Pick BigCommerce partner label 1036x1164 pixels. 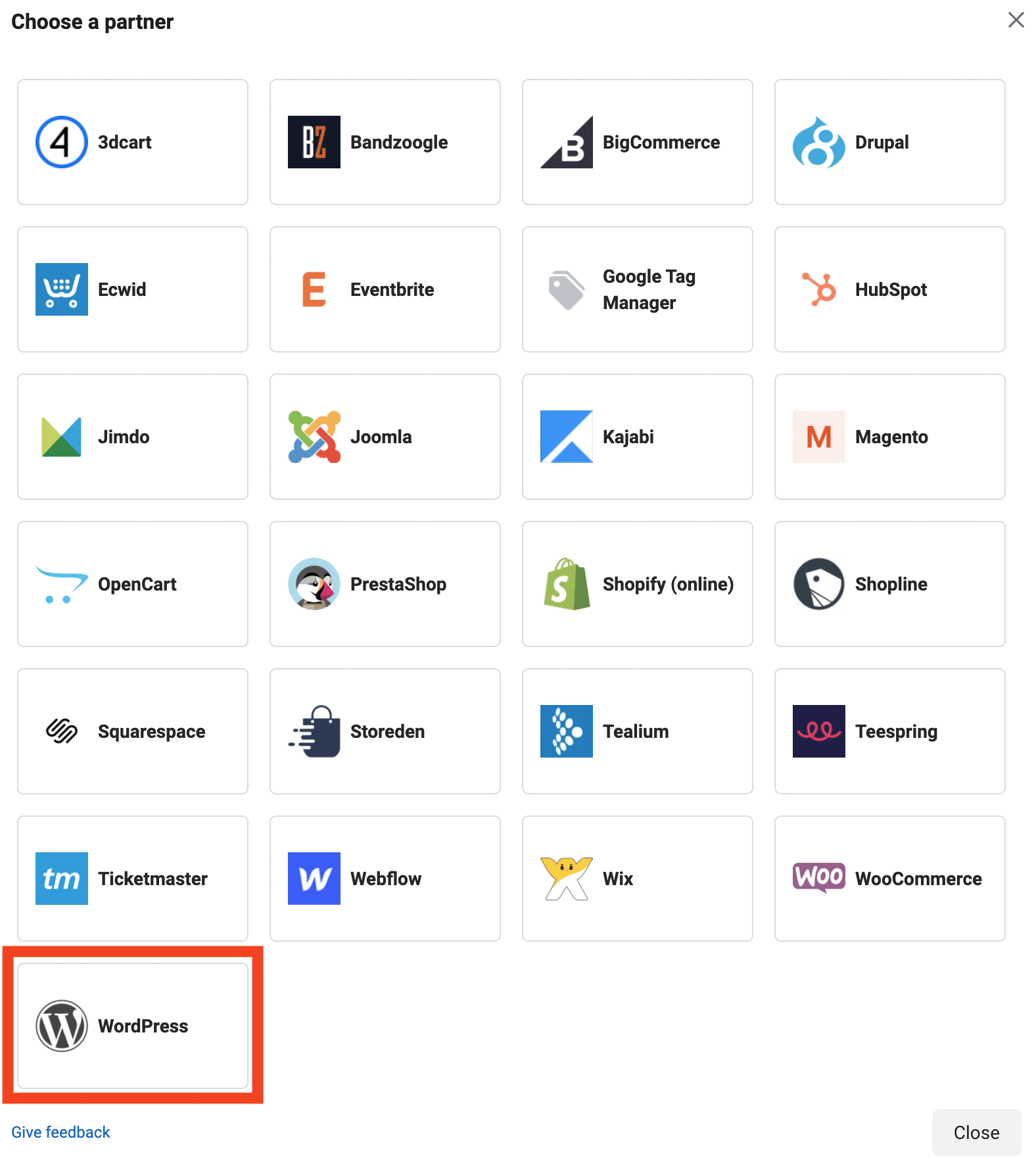point(661,142)
